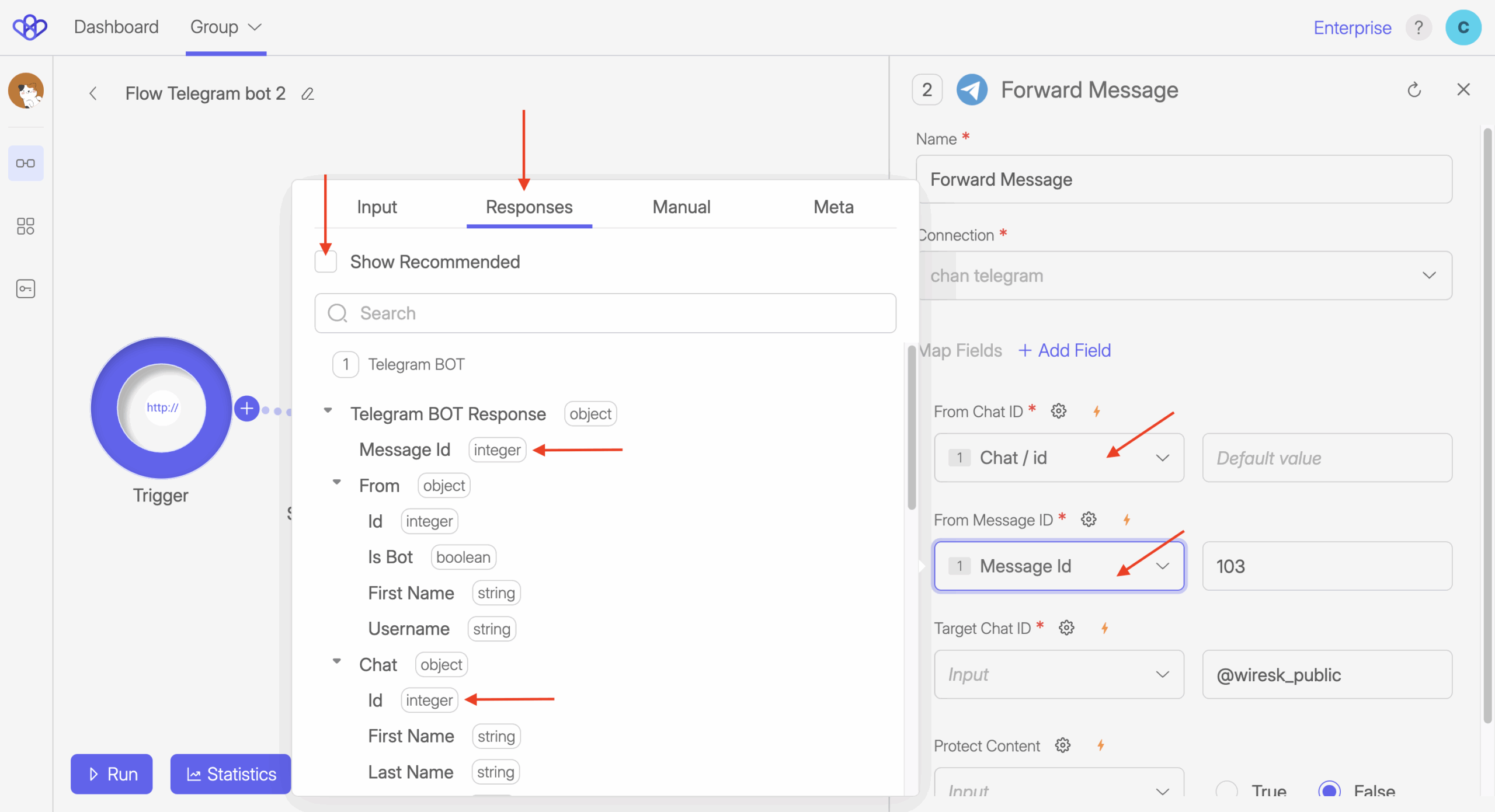Switch to the Input tab
The width and height of the screenshot is (1495, 812).
(377, 207)
